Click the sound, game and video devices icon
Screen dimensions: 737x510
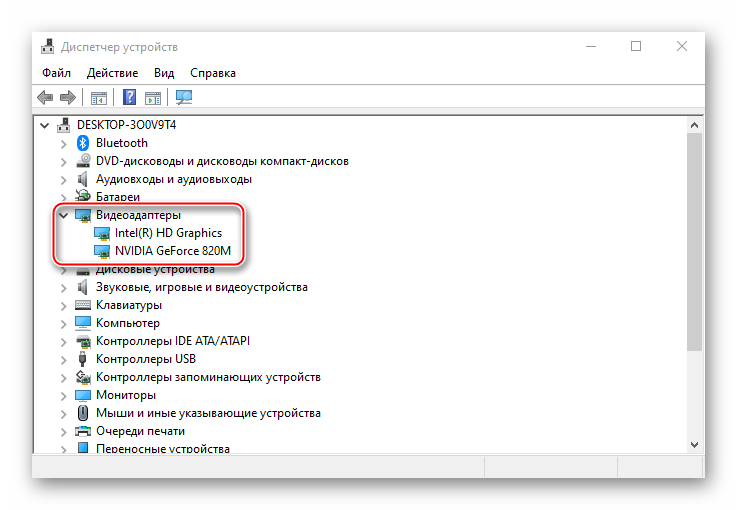tap(82, 287)
